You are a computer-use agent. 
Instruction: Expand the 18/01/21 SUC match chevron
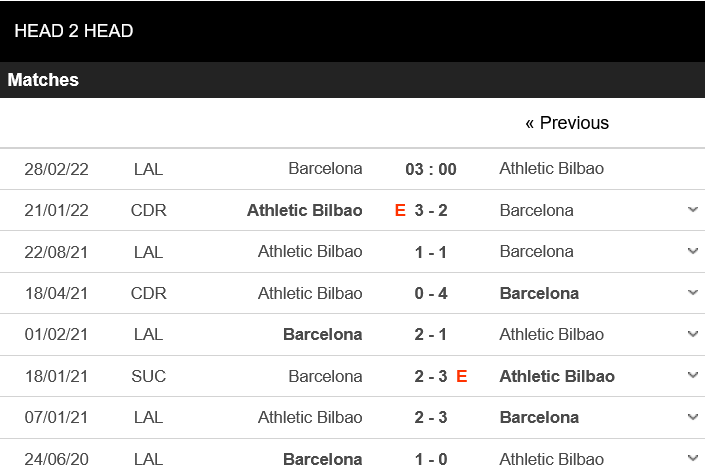693,376
